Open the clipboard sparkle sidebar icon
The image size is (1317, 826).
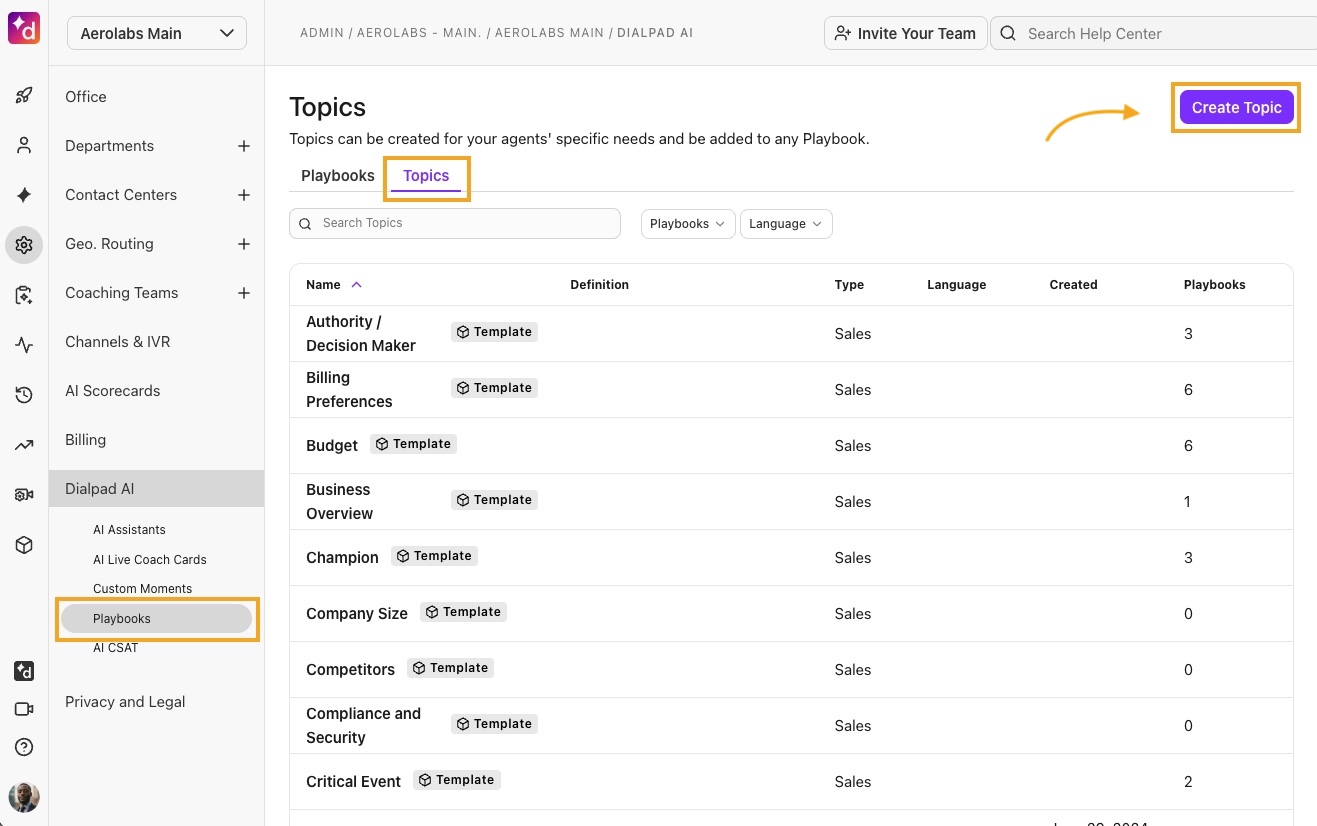(x=24, y=295)
